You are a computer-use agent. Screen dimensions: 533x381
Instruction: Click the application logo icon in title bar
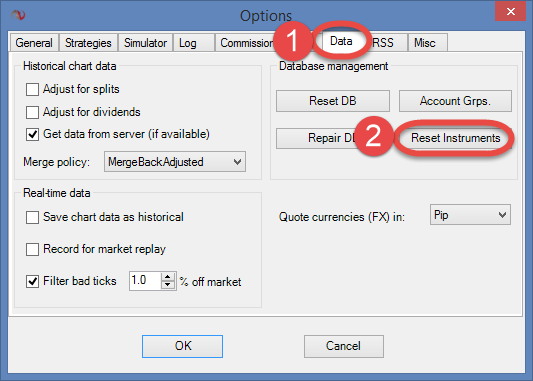pos(18,15)
